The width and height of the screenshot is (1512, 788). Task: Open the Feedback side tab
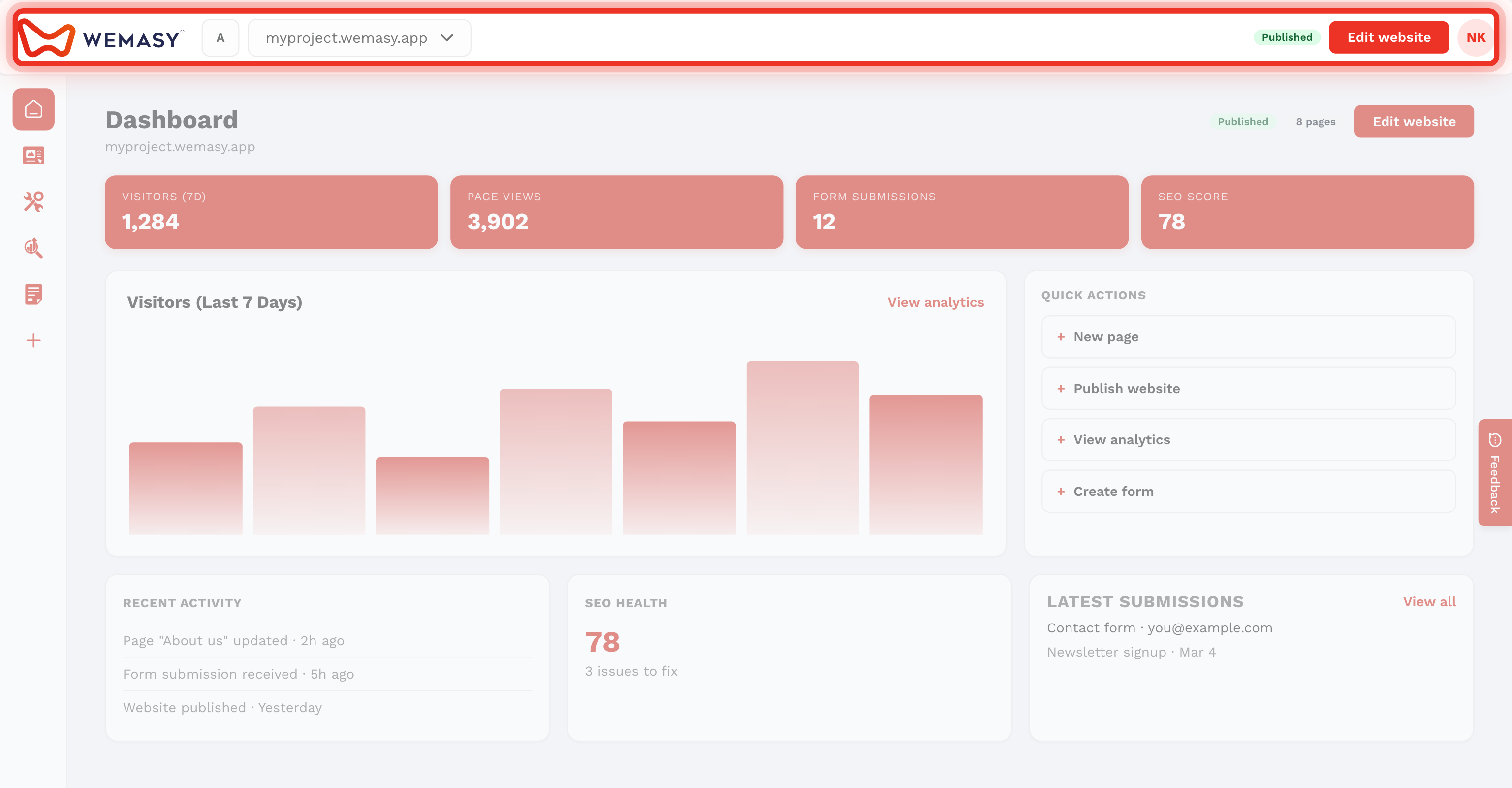point(1494,473)
